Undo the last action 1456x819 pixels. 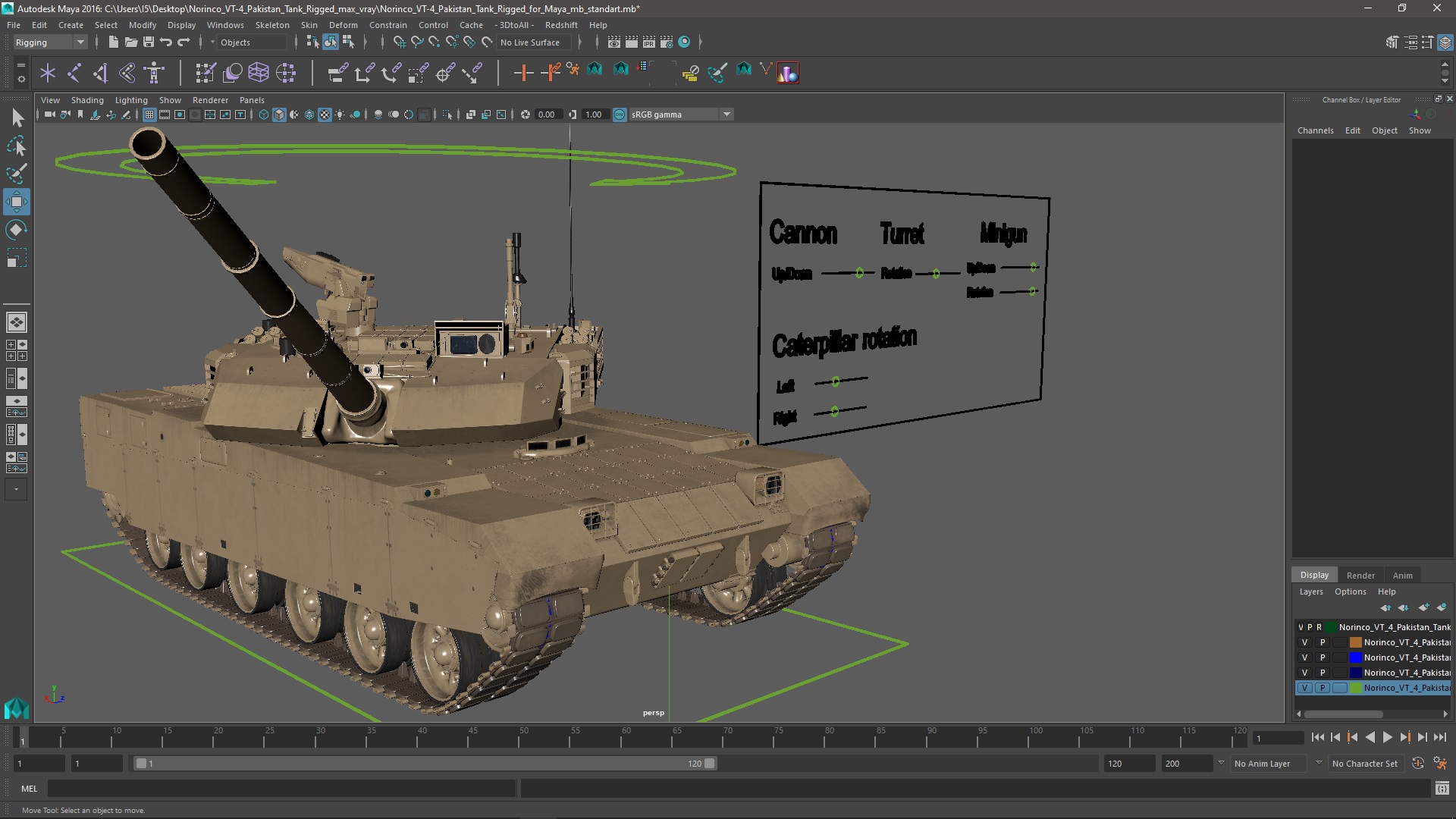tap(166, 42)
